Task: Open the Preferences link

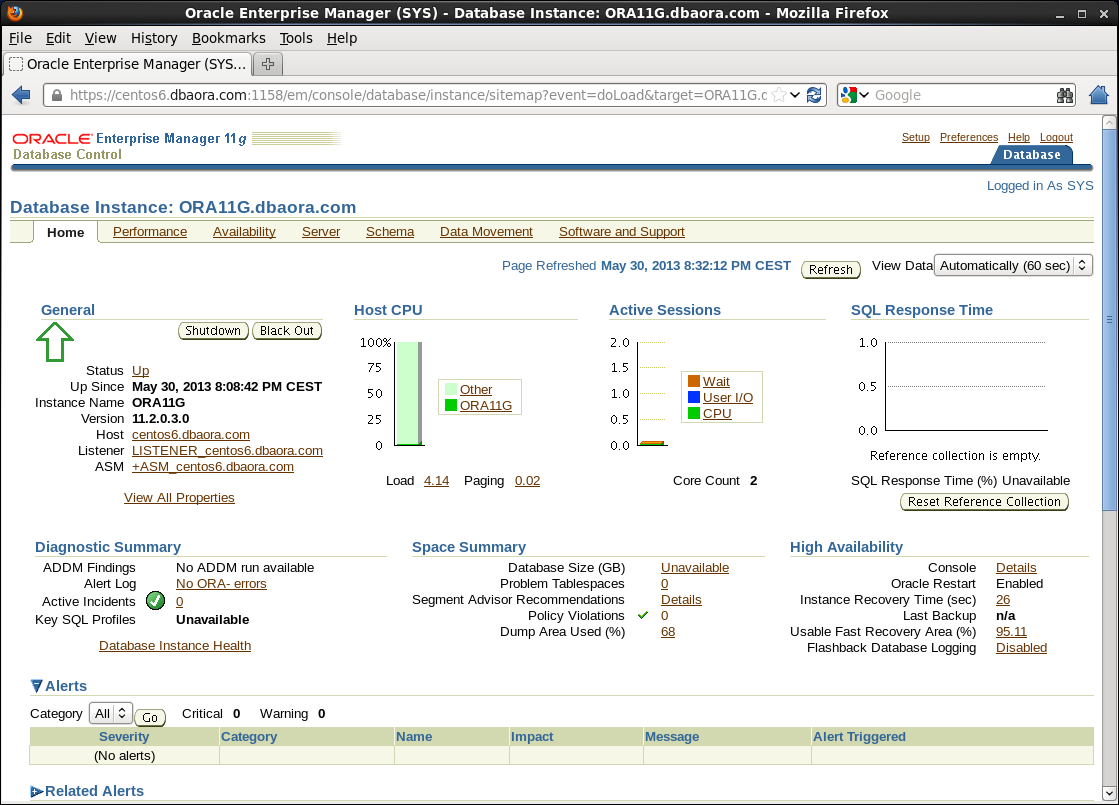Action: [968, 137]
